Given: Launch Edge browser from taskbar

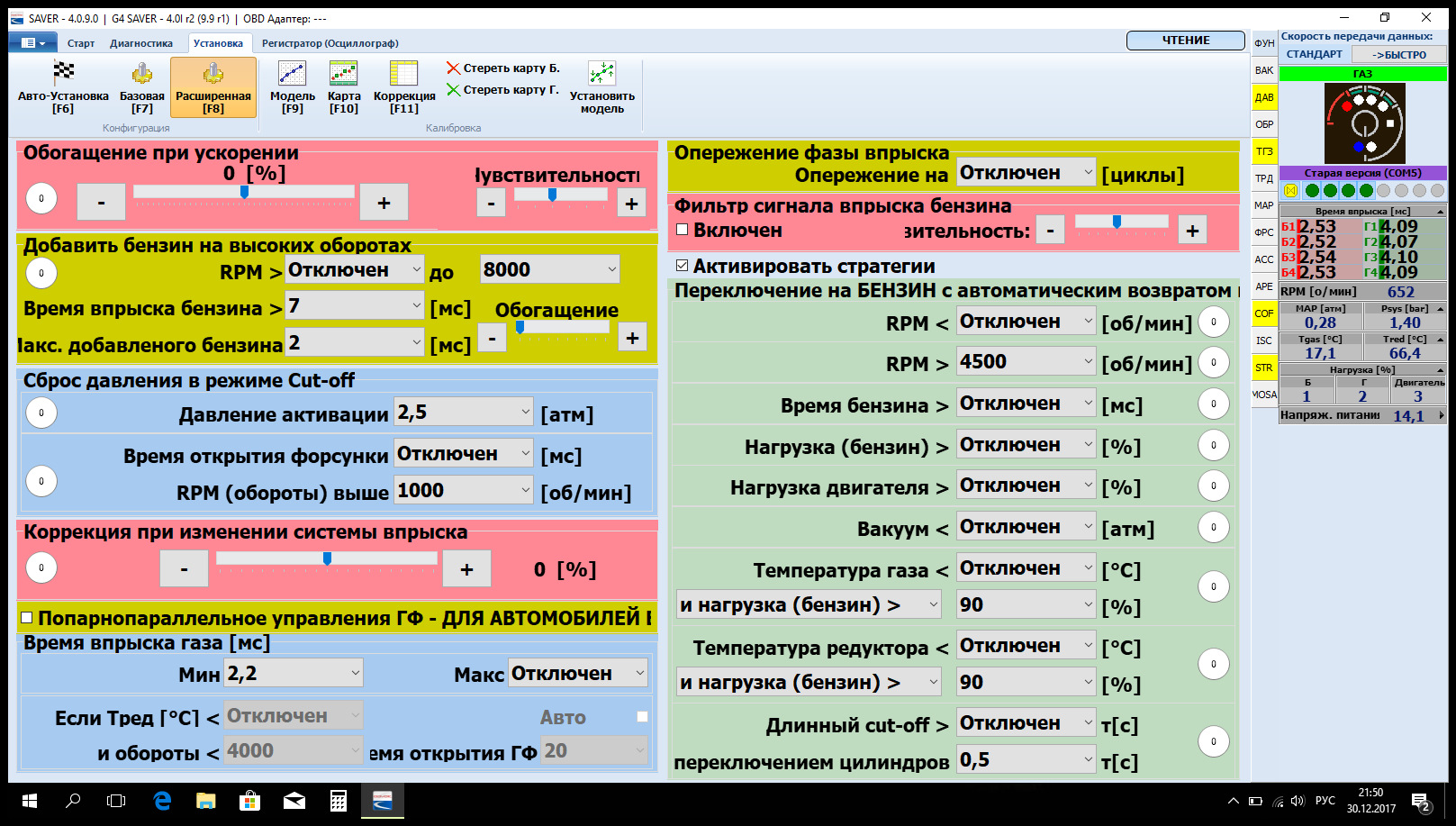Looking at the screenshot, I should point(162,801).
